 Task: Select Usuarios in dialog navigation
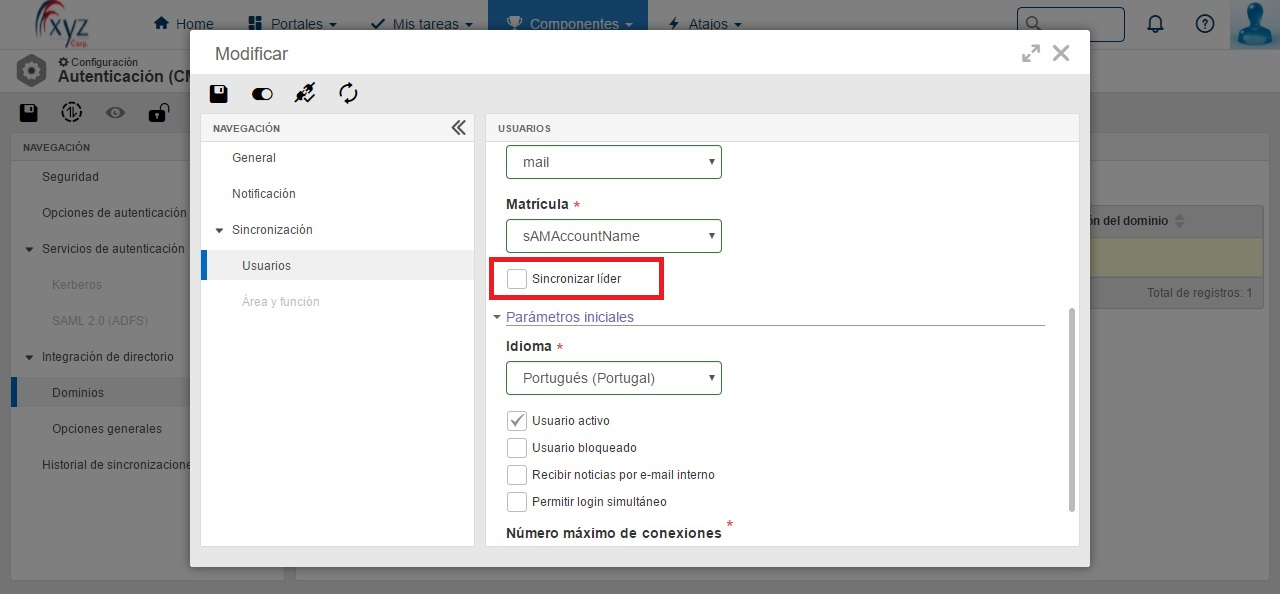click(337, 266)
